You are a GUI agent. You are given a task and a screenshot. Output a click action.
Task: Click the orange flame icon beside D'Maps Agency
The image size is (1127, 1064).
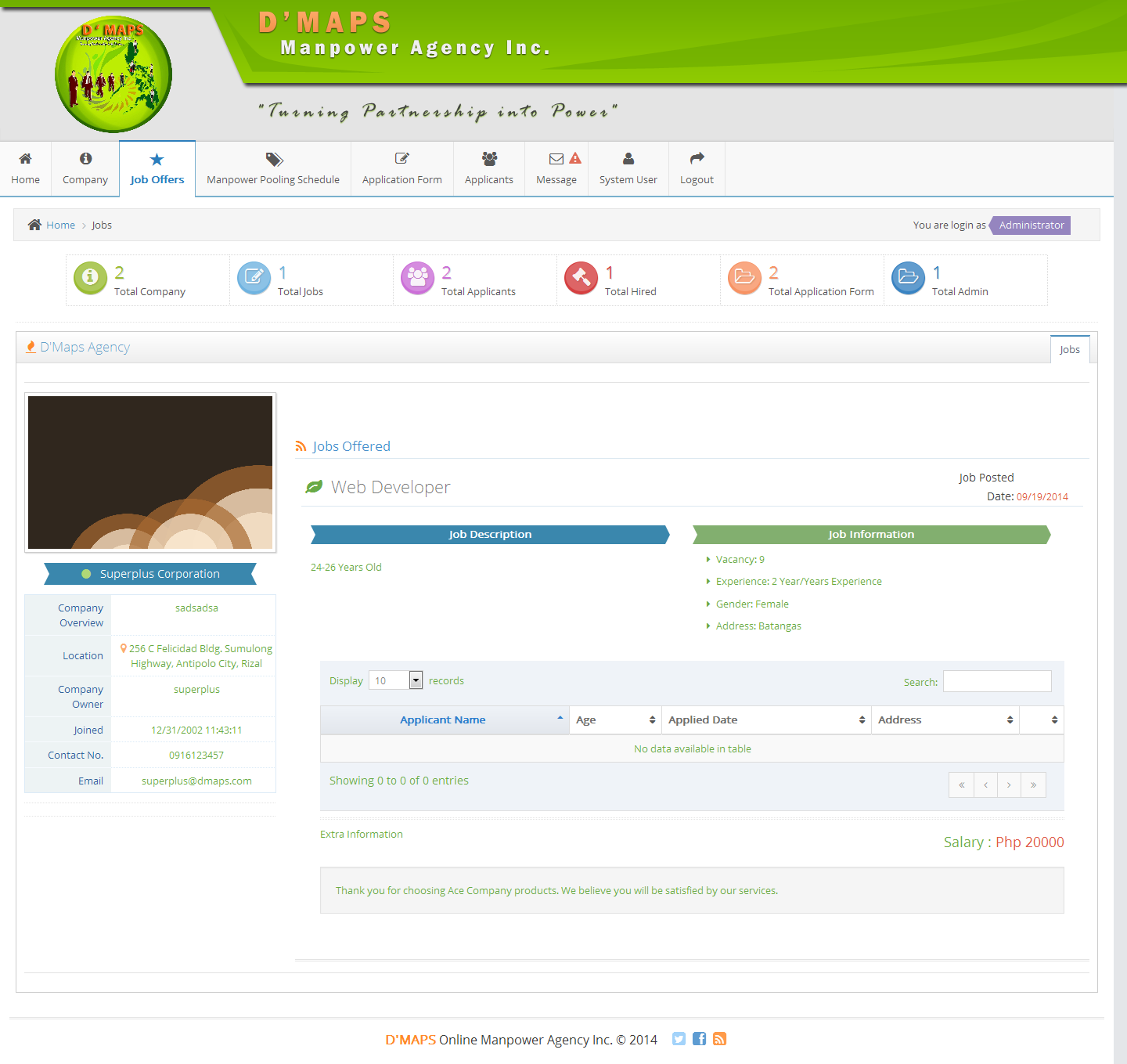coord(31,347)
